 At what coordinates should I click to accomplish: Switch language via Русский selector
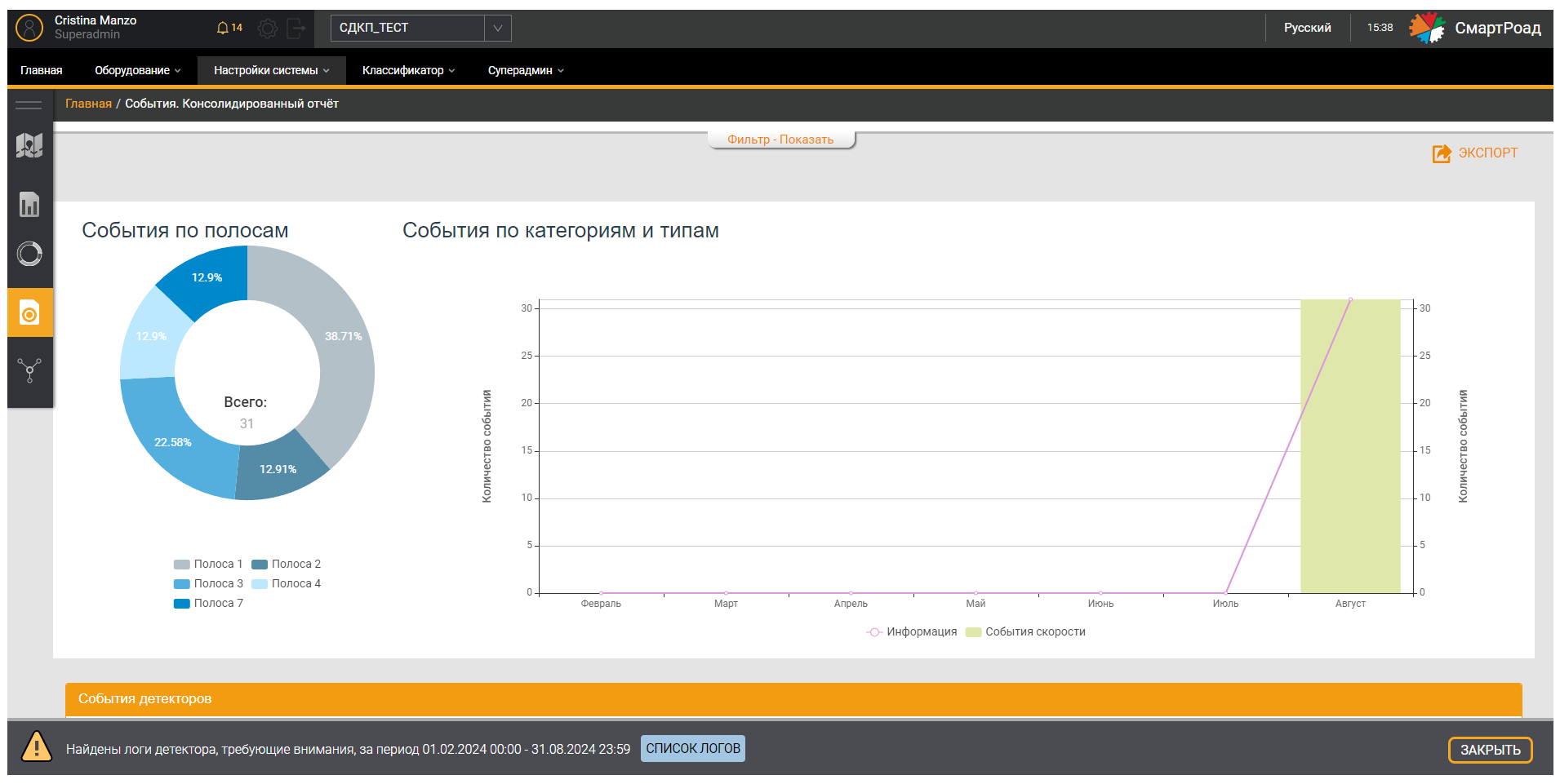tap(1307, 28)
